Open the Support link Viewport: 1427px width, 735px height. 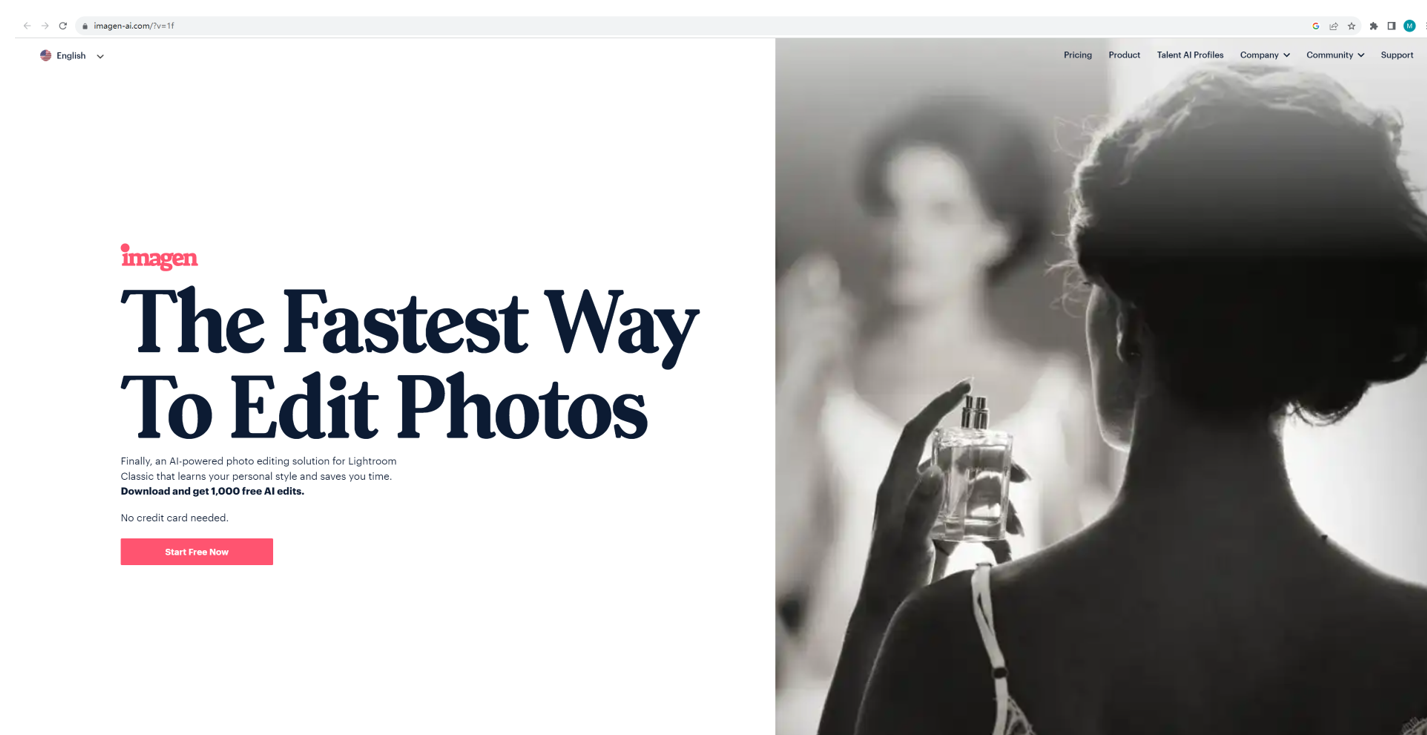tap(1397, 55)
